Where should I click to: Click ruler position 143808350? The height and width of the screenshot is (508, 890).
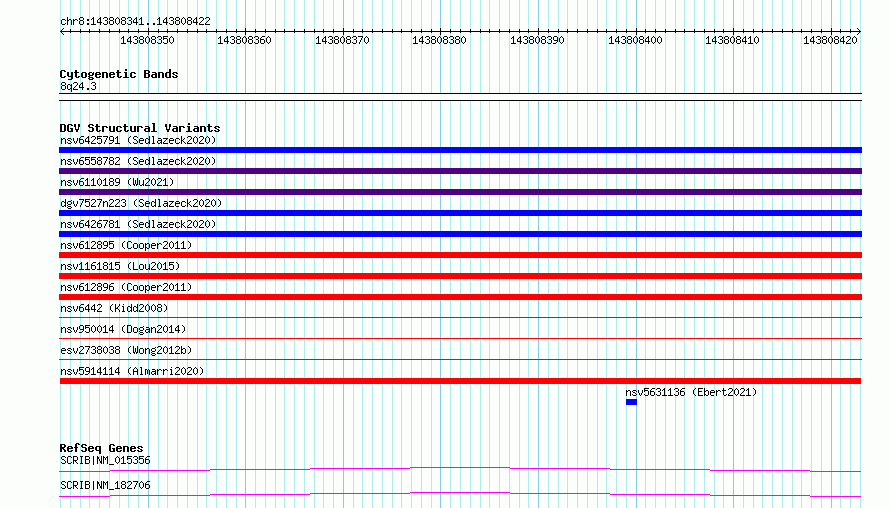(x=147, y=40)
